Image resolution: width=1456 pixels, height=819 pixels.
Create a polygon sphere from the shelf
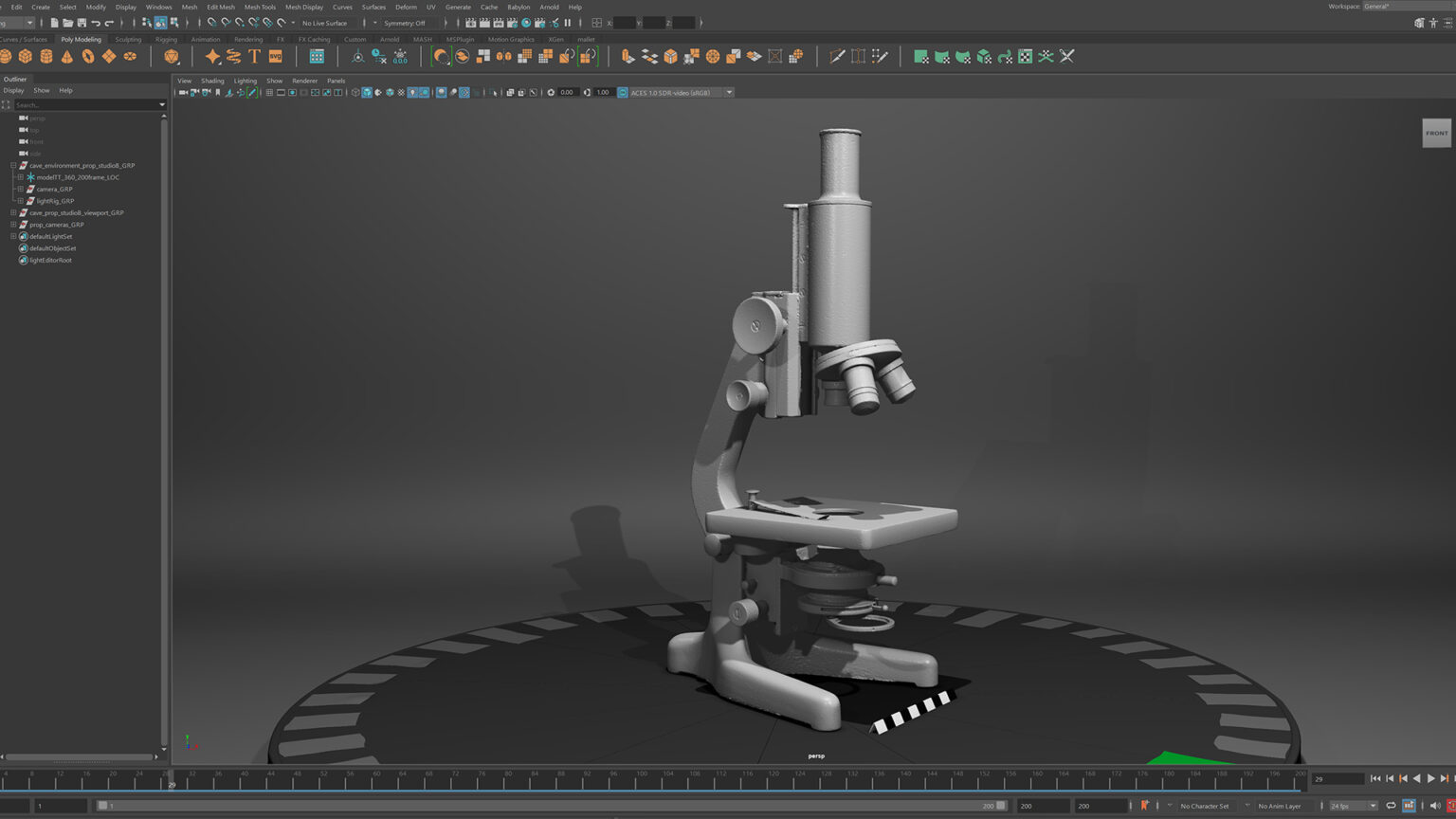(x=8, y=57)
